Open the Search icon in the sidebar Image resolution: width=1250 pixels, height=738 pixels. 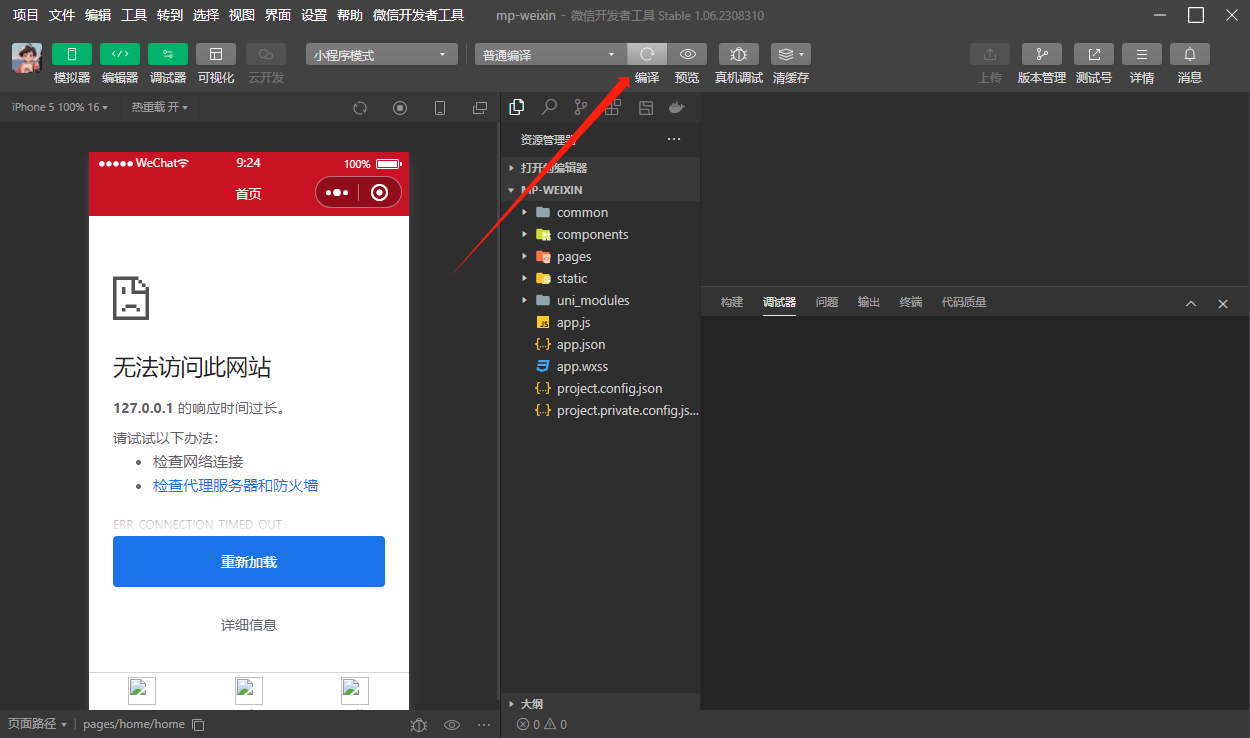click(x=549, y=107)
